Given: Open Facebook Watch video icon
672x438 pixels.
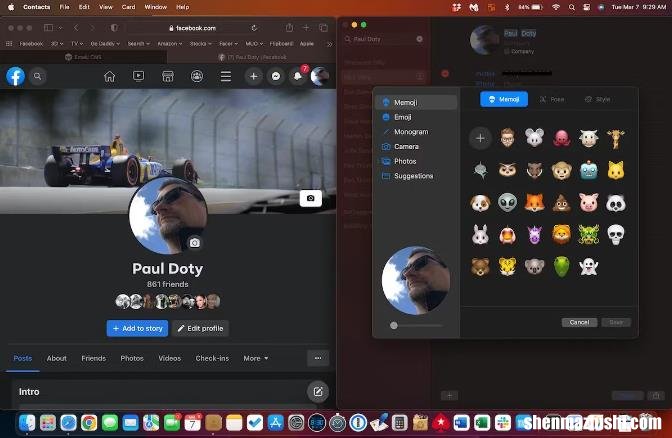Looking at the screenshot, I should [138, 76].
